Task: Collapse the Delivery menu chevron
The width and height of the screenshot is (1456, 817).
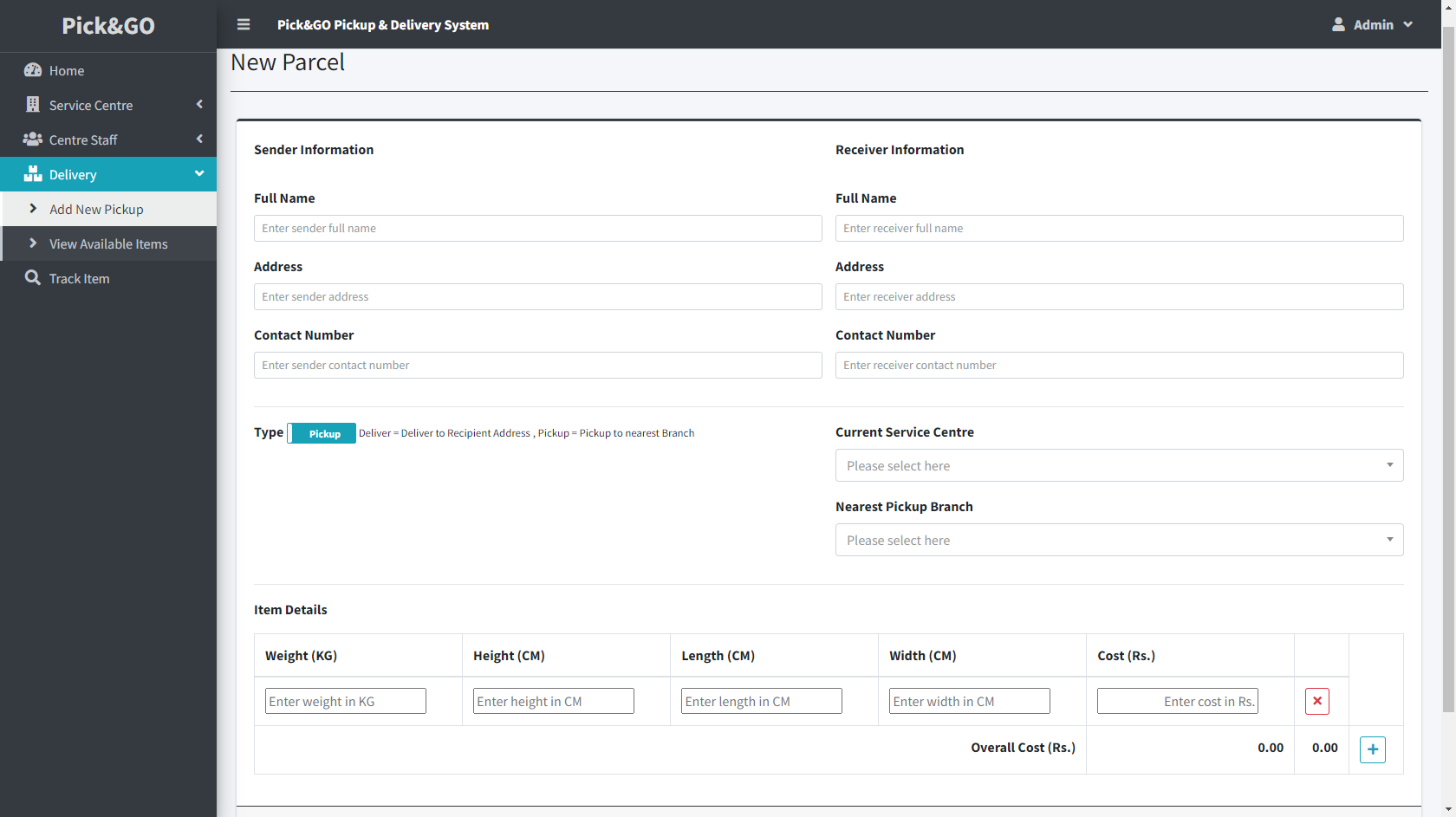Action: (x=199, y=173)
